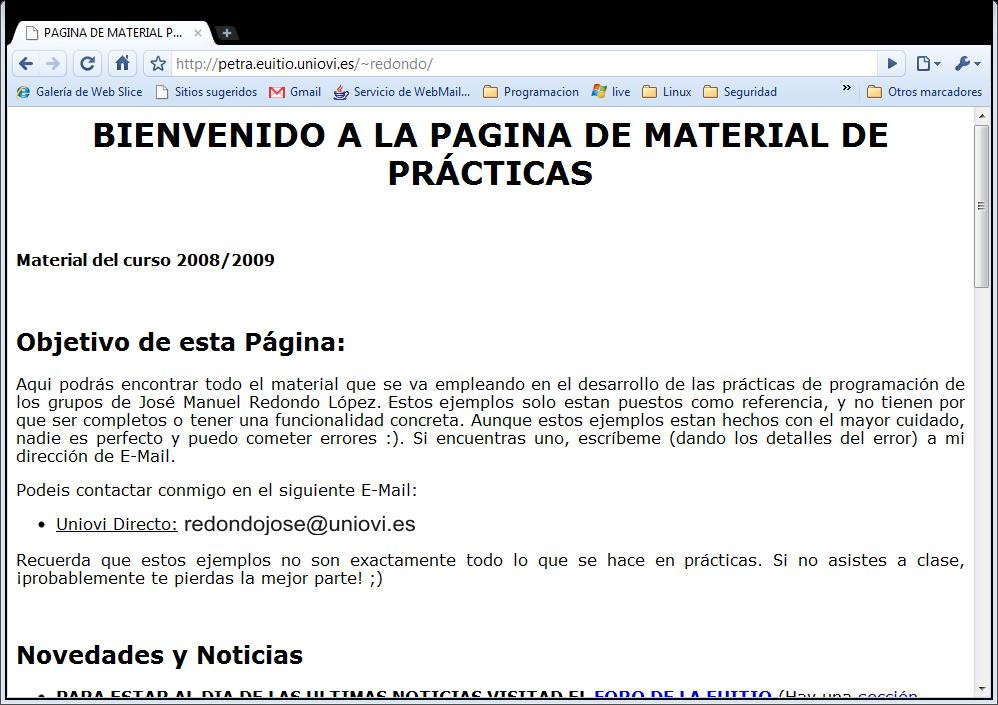Open Servicio de WebMail bookmark
Viewport: 998px width, 705px height.
click(x=402, y=92)
